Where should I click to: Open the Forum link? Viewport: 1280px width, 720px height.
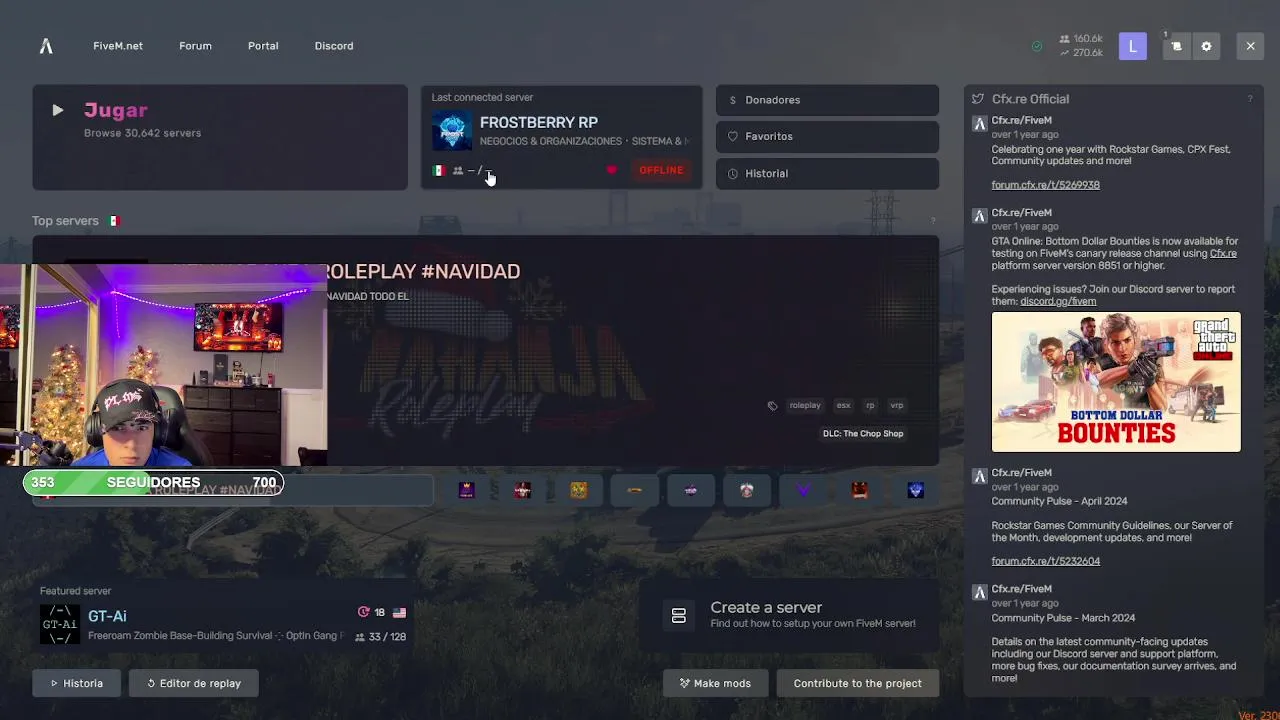(x=195, y=46)
